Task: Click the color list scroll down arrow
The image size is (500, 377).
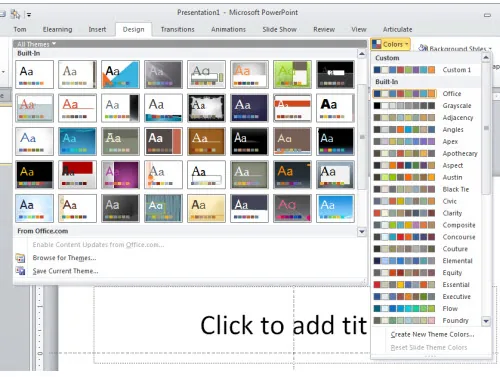Action: tap(486, 321)
